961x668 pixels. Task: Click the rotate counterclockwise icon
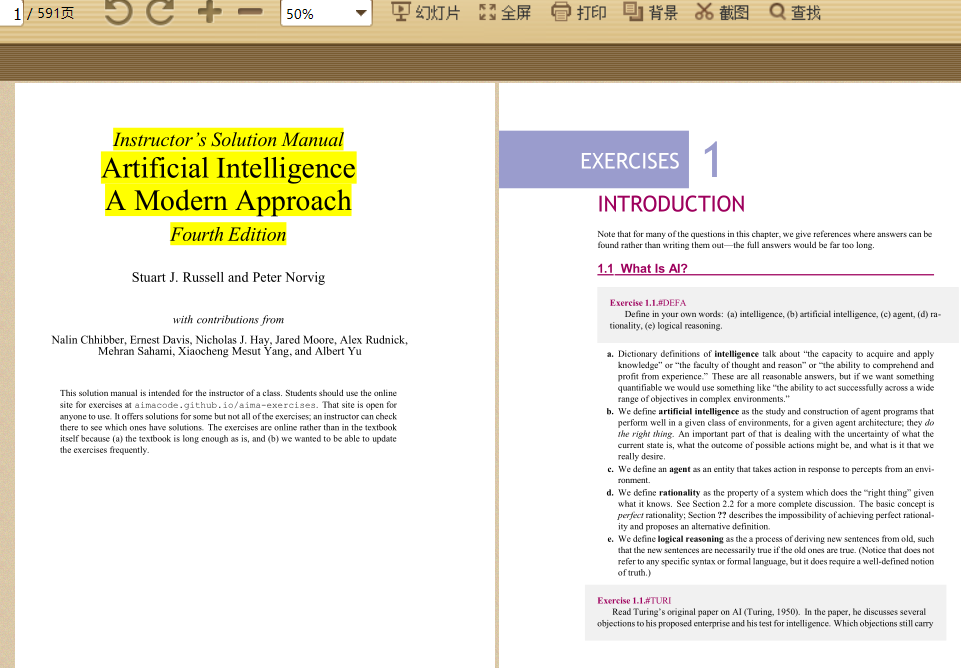point(118,12)
